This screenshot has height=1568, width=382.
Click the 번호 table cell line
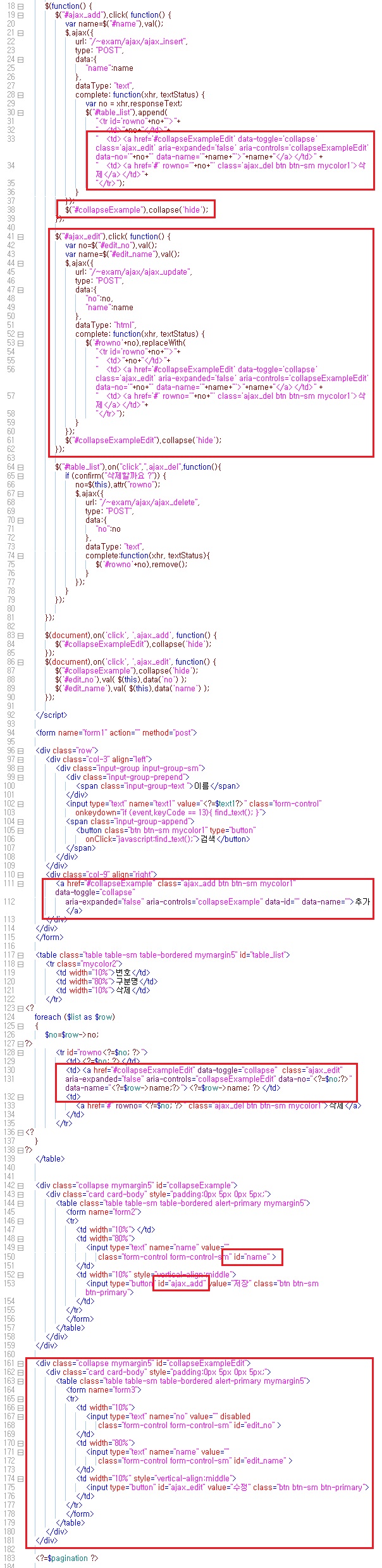103,972
